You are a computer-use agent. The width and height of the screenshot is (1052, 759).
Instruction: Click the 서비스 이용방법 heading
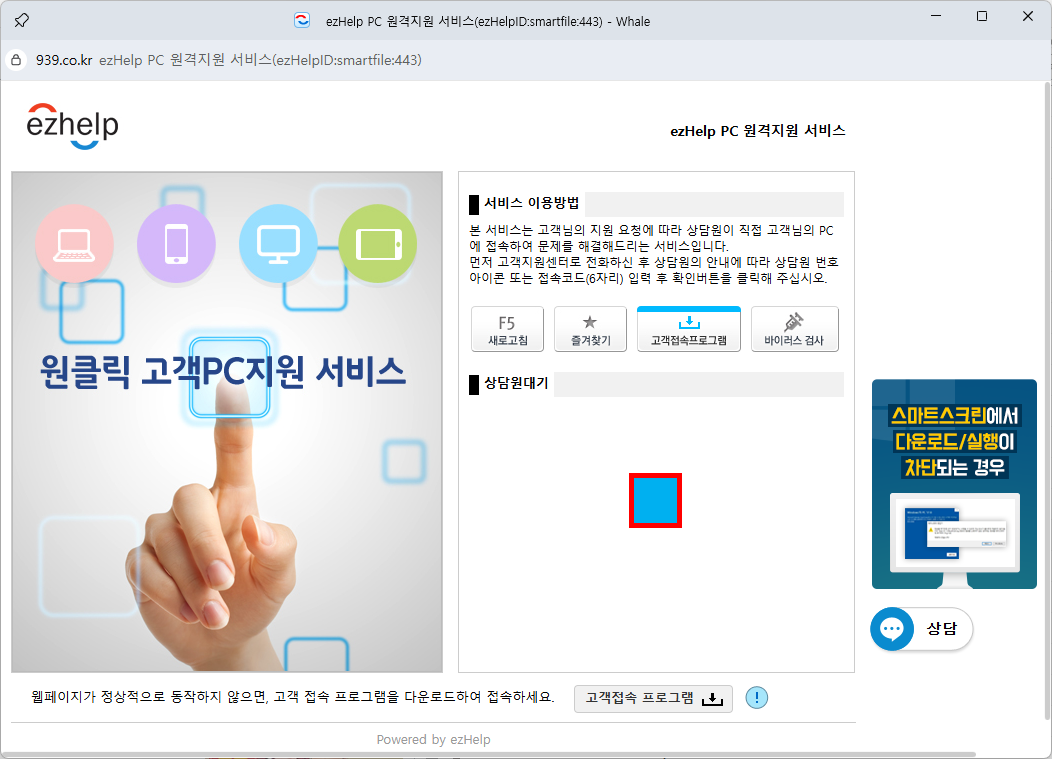531,203
